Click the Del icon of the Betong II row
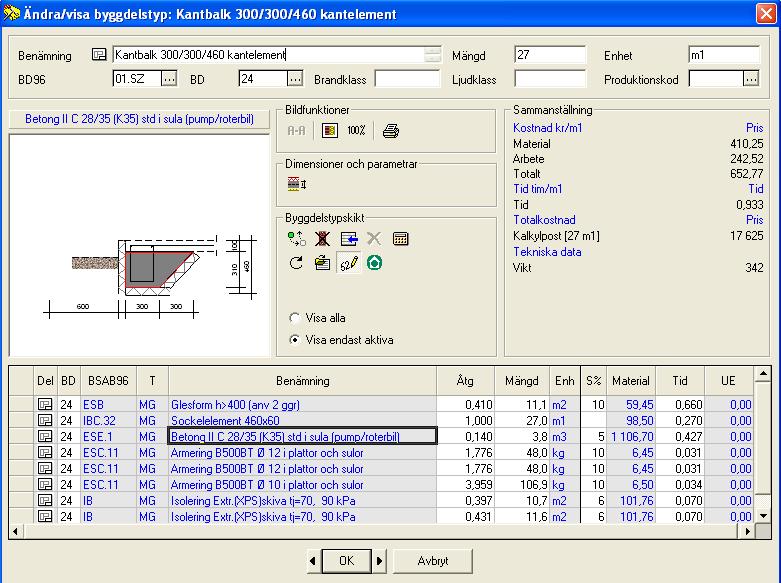This screenshot has width=781, height=583. 45,437
